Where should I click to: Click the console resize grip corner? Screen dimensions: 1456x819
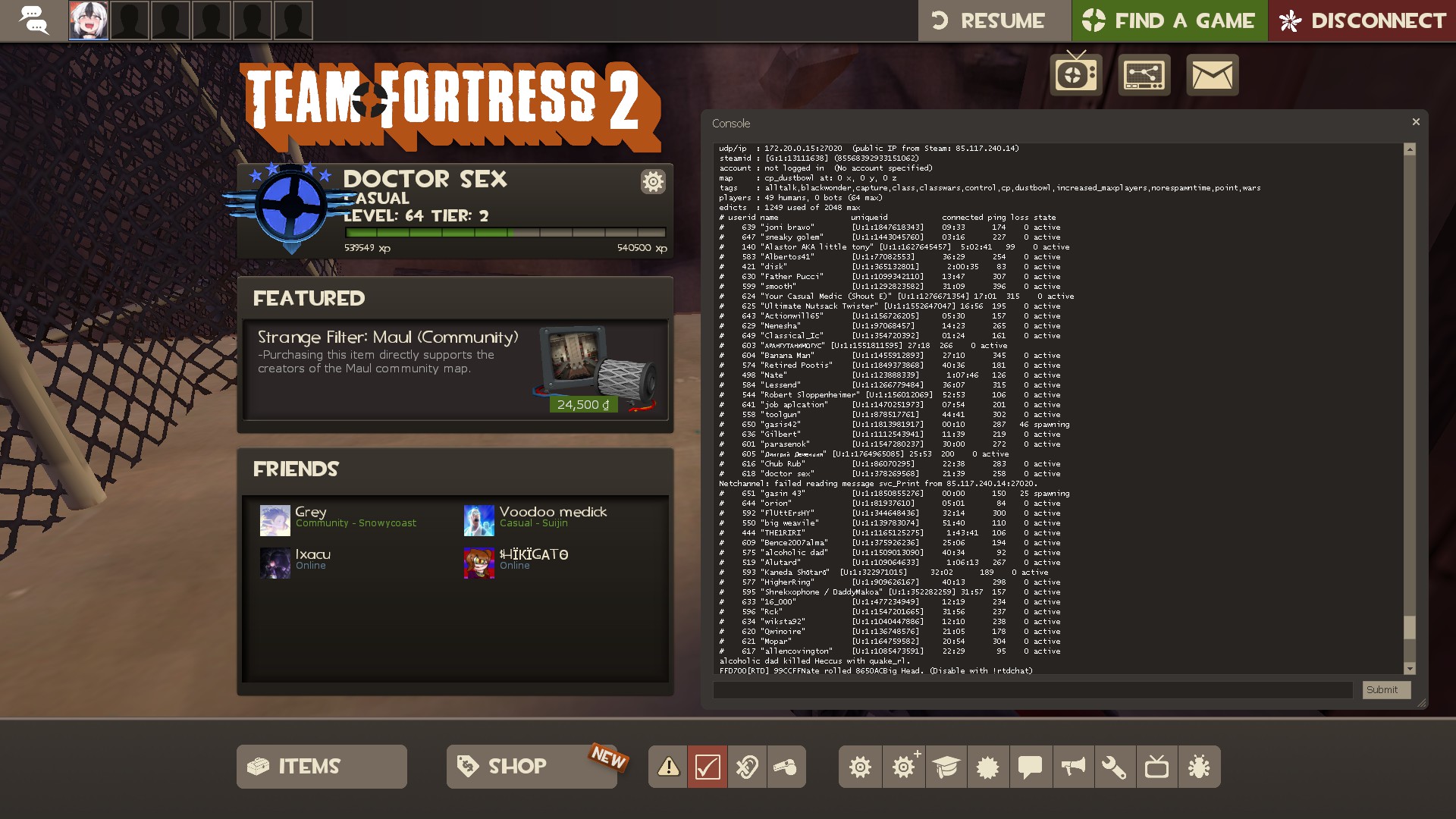[1422, 703]
